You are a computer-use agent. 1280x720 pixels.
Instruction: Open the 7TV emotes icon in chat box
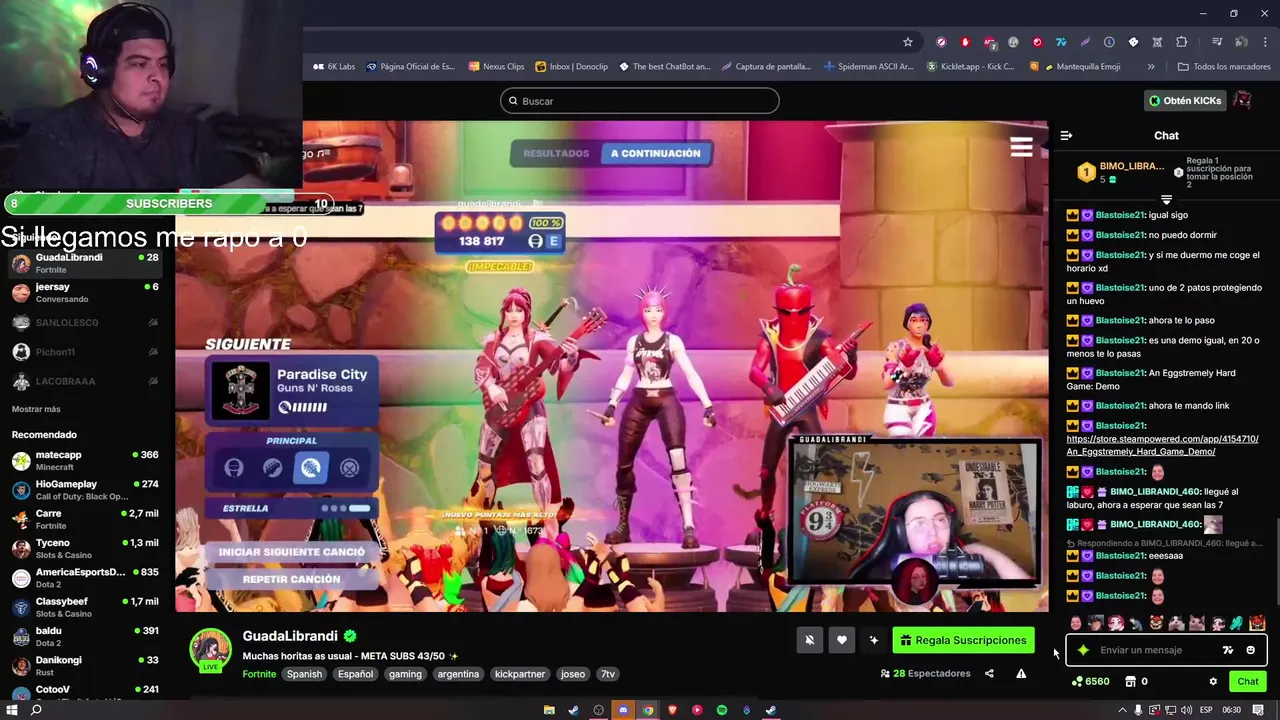point(1228,650)
